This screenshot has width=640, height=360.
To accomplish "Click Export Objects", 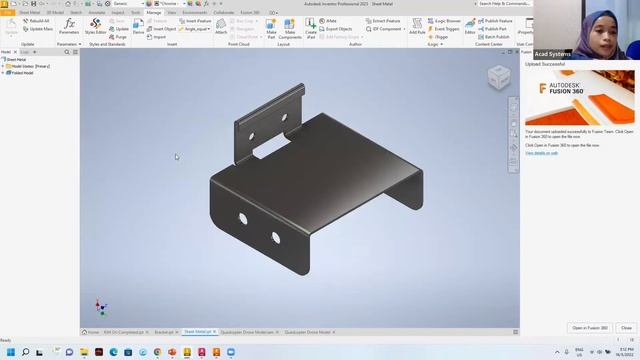I will (x=336, y=29).
